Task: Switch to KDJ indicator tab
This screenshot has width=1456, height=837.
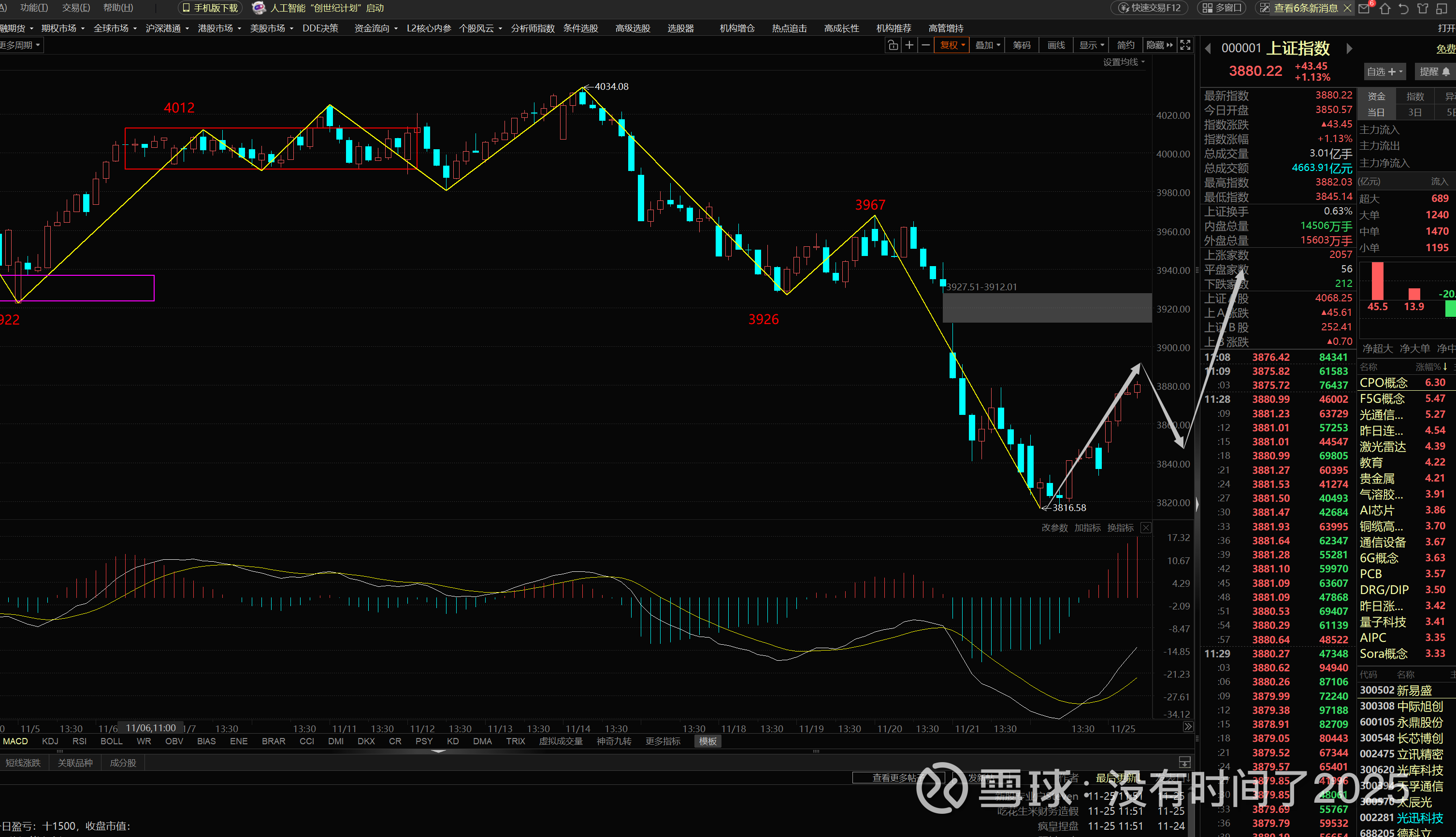Action: (50, 741)
